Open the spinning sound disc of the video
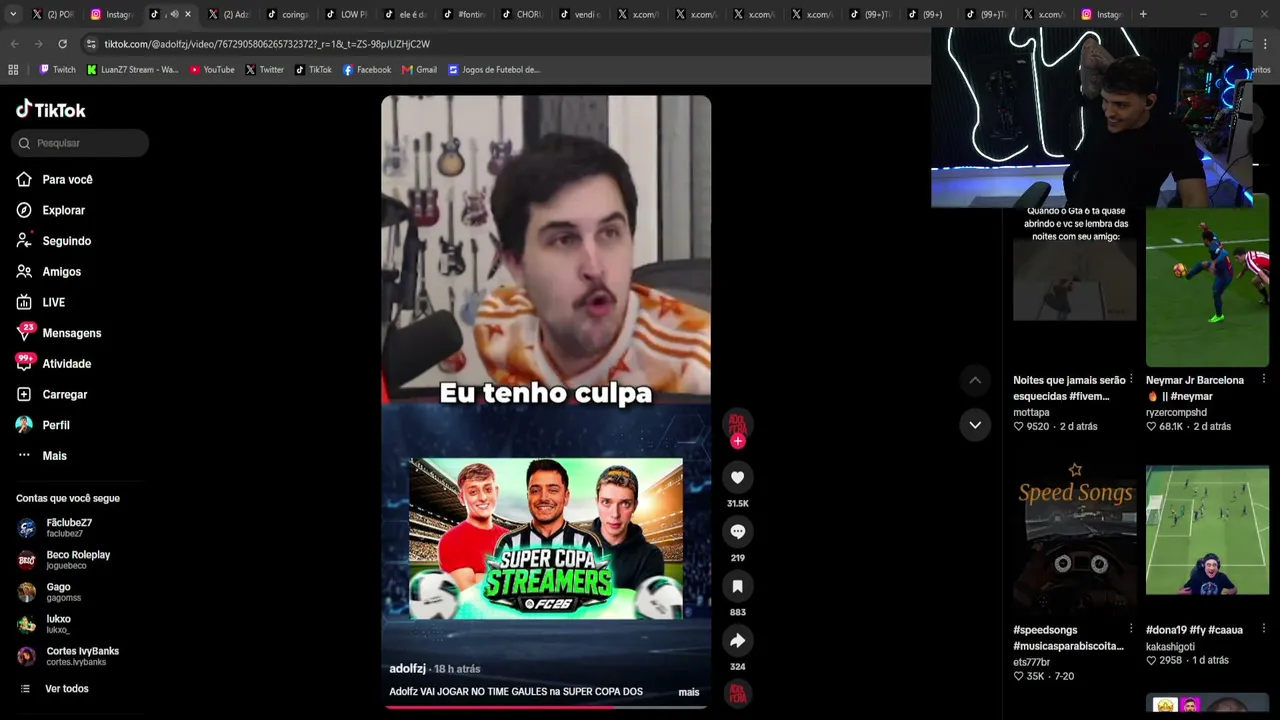1280x720 pixels. [738, 693]
